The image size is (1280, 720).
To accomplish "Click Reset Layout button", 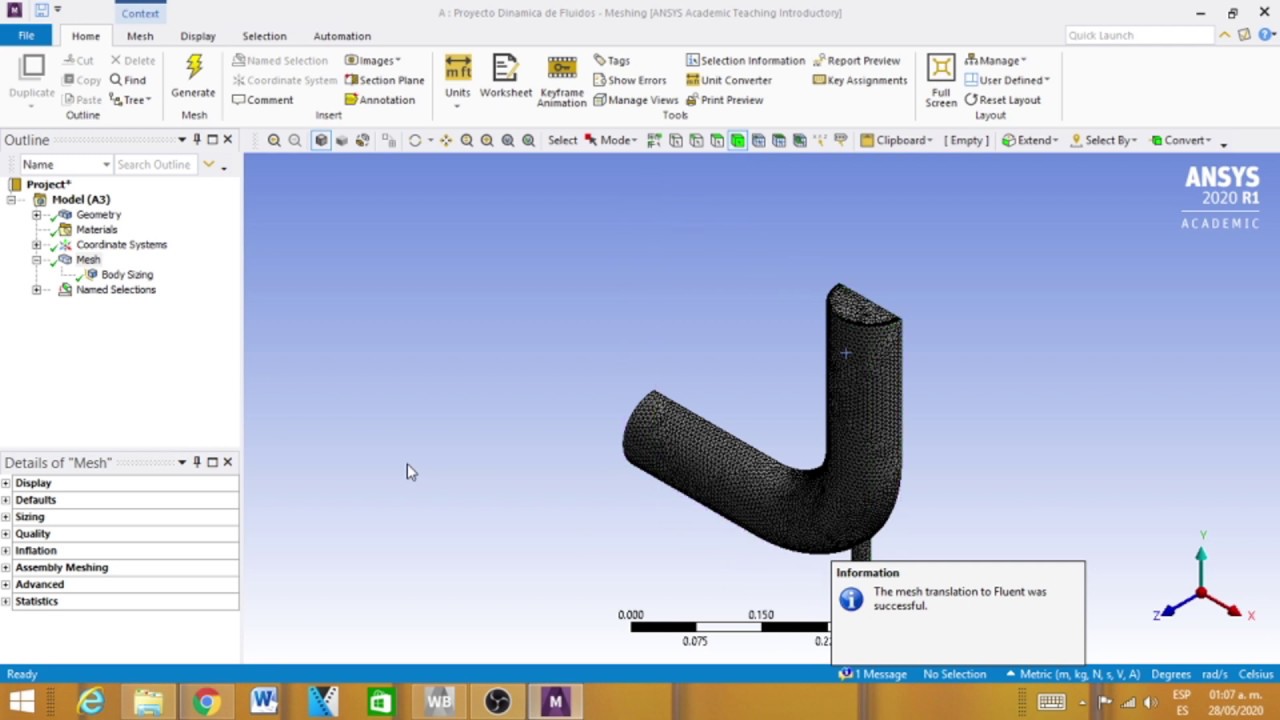I will (1002, 100).
